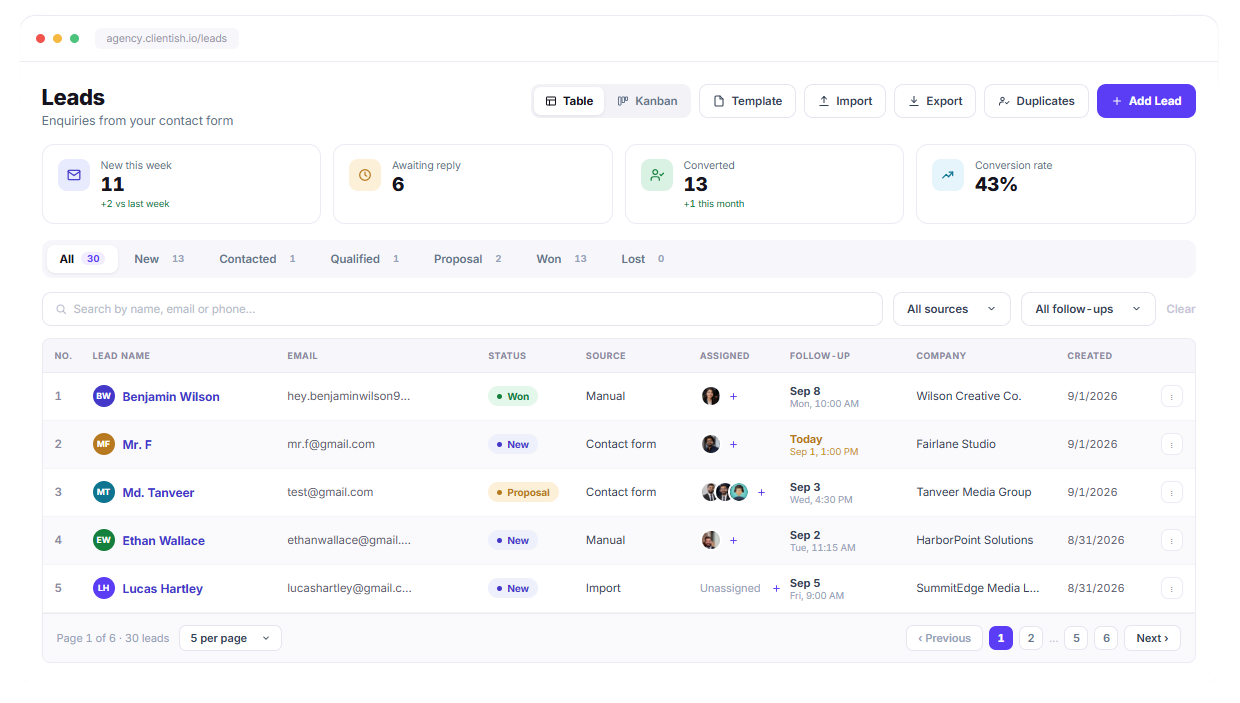
Task: Click Benjamin Wilson's assigned avatar
Action: click(x=711, y=396)
